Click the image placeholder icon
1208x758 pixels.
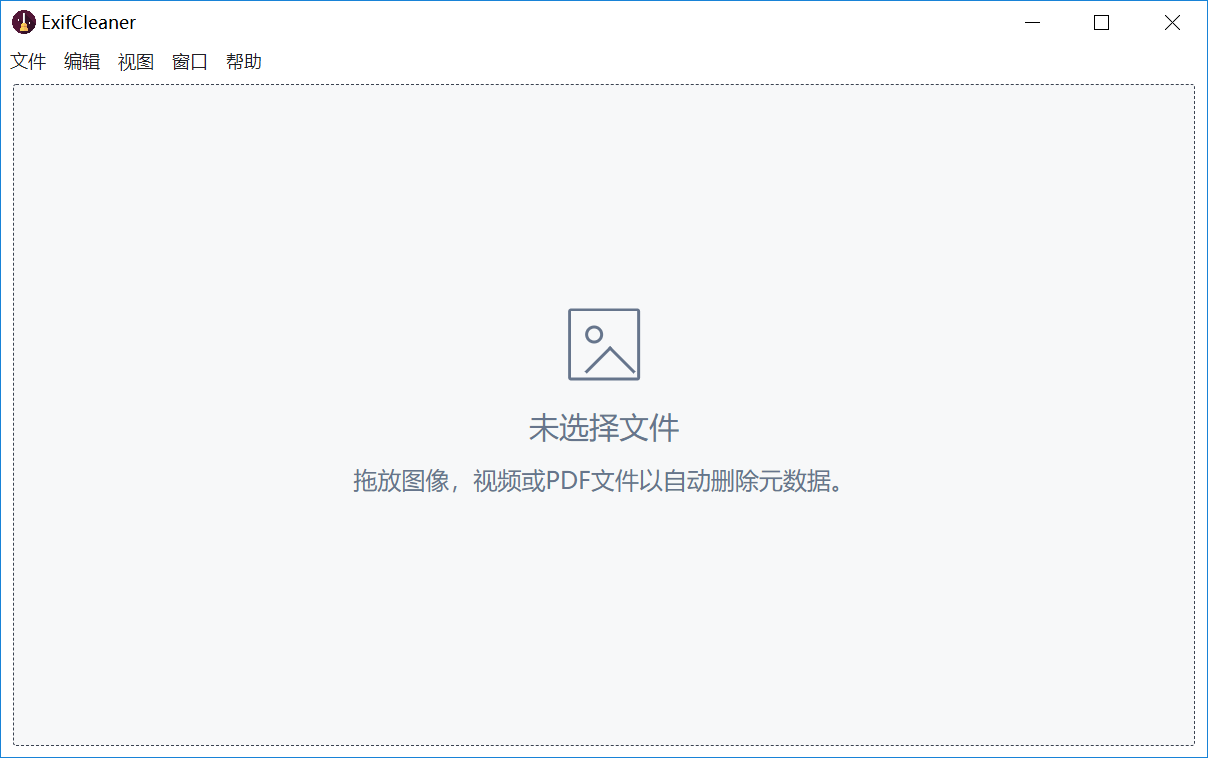(604, 344)
